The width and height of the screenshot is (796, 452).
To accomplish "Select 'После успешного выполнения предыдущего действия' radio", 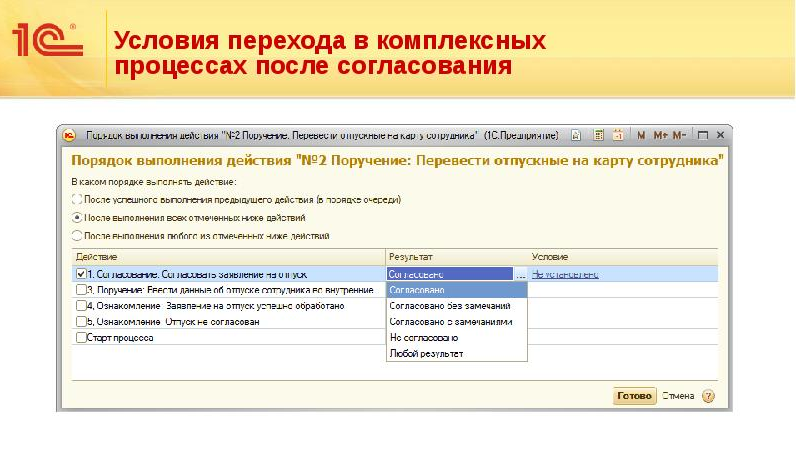I will click(x=76, y=200).
